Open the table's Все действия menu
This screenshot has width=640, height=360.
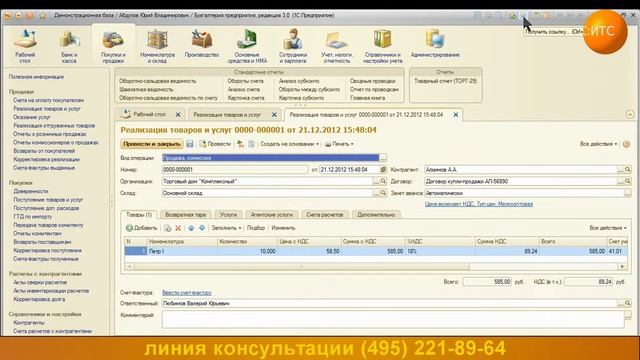click(608, 228)
